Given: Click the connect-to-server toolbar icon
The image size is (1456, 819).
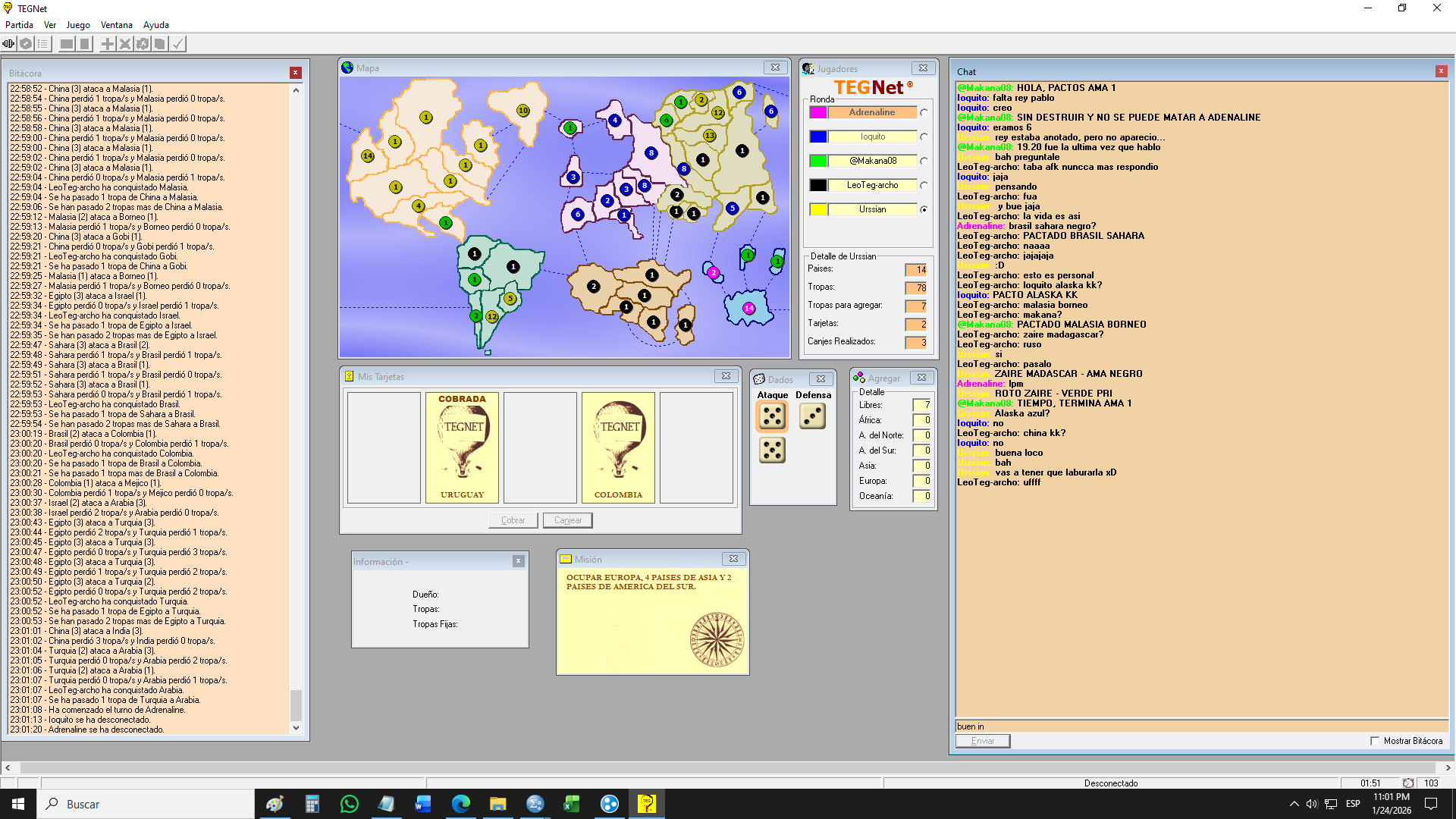Looking at the screenshot, I should (x=8, y=44).
